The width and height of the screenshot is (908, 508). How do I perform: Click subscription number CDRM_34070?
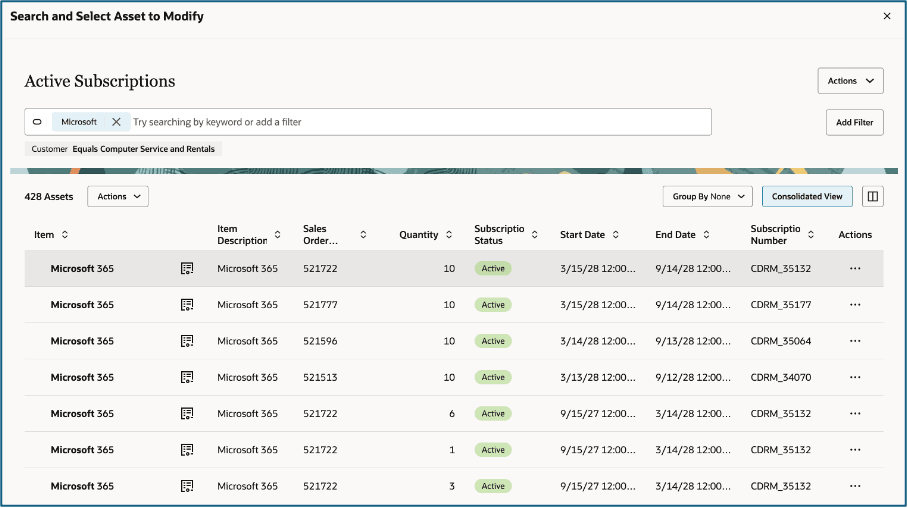pyautogui.click(x=781, y=377)
